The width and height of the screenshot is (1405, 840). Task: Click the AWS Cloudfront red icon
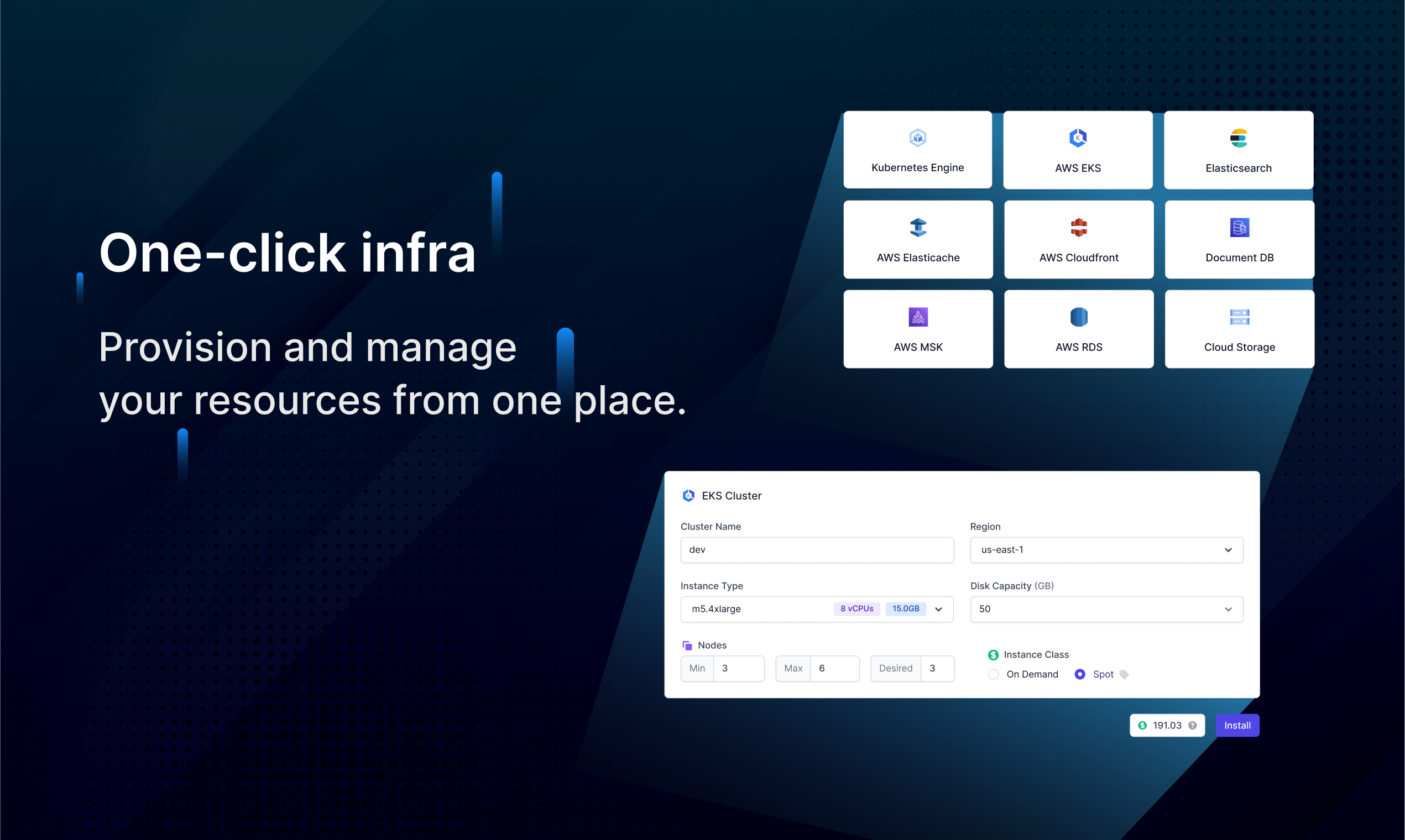[1079, 227]
